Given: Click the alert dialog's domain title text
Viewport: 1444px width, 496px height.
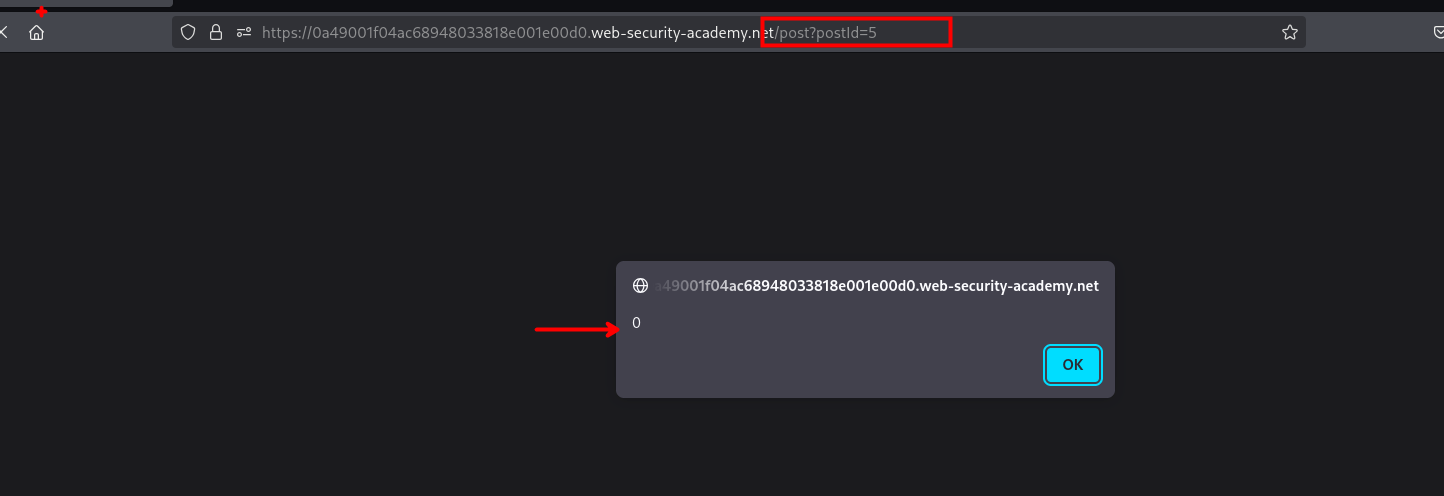Looking at the screenshot, I should click(x=876, y=286).
